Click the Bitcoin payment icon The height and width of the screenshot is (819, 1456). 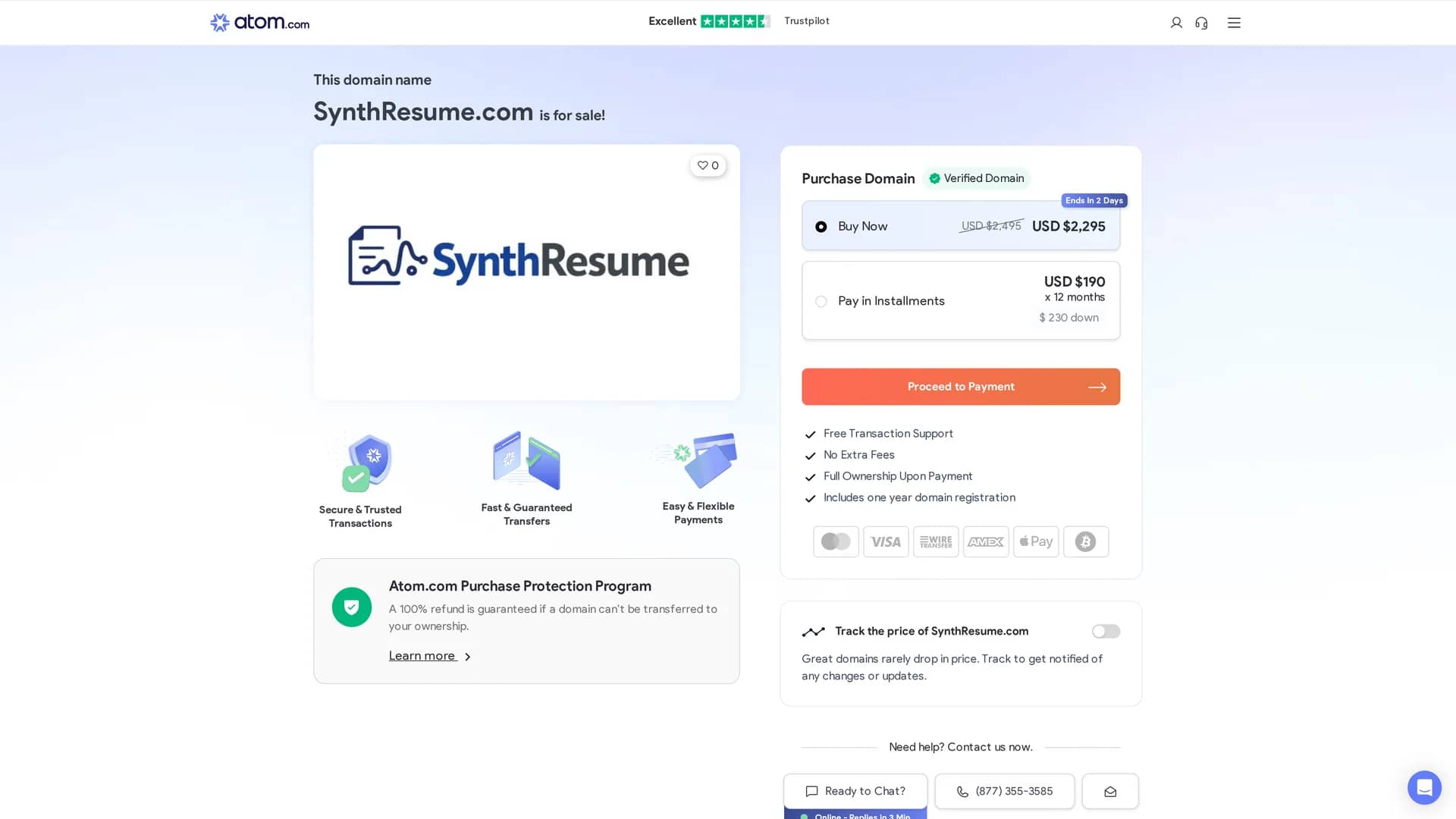click(1086, 541)
